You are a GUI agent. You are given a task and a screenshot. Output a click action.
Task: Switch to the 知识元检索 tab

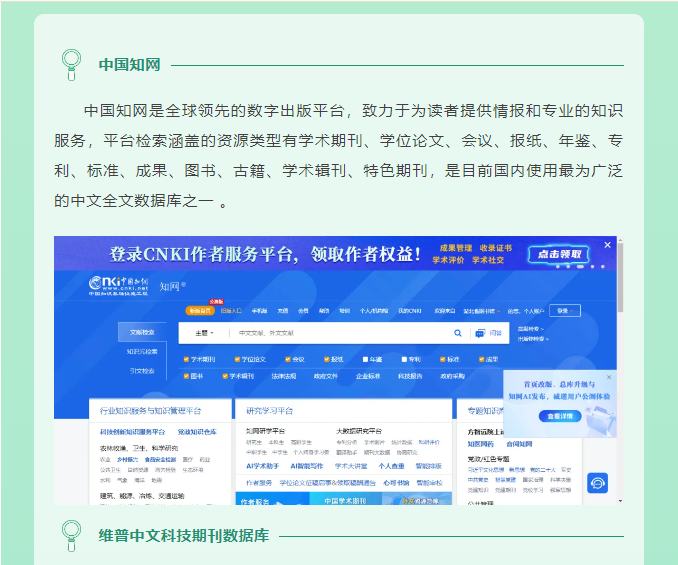coord(142,351)
